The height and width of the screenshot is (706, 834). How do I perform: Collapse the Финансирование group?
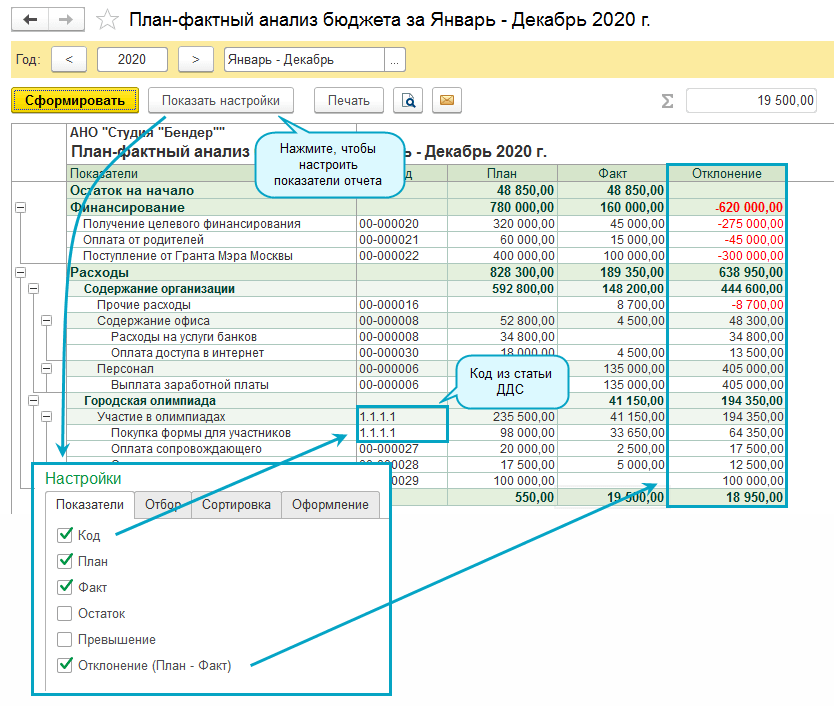coord(20,207)
